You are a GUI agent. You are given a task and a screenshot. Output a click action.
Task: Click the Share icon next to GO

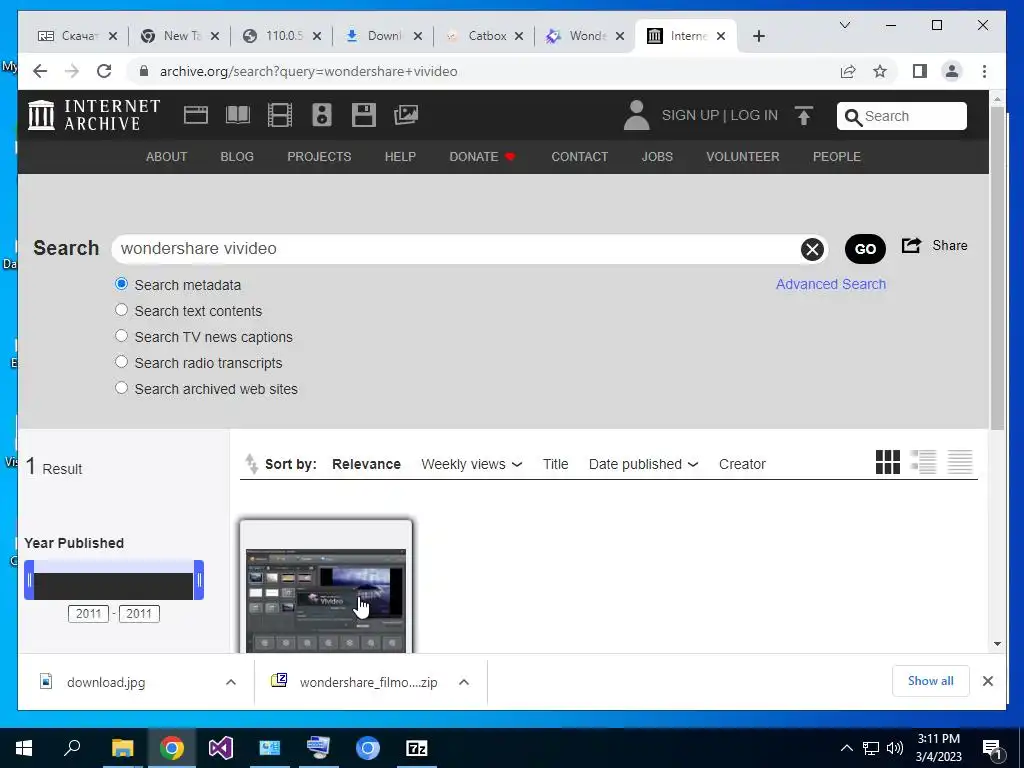(911, 246)
